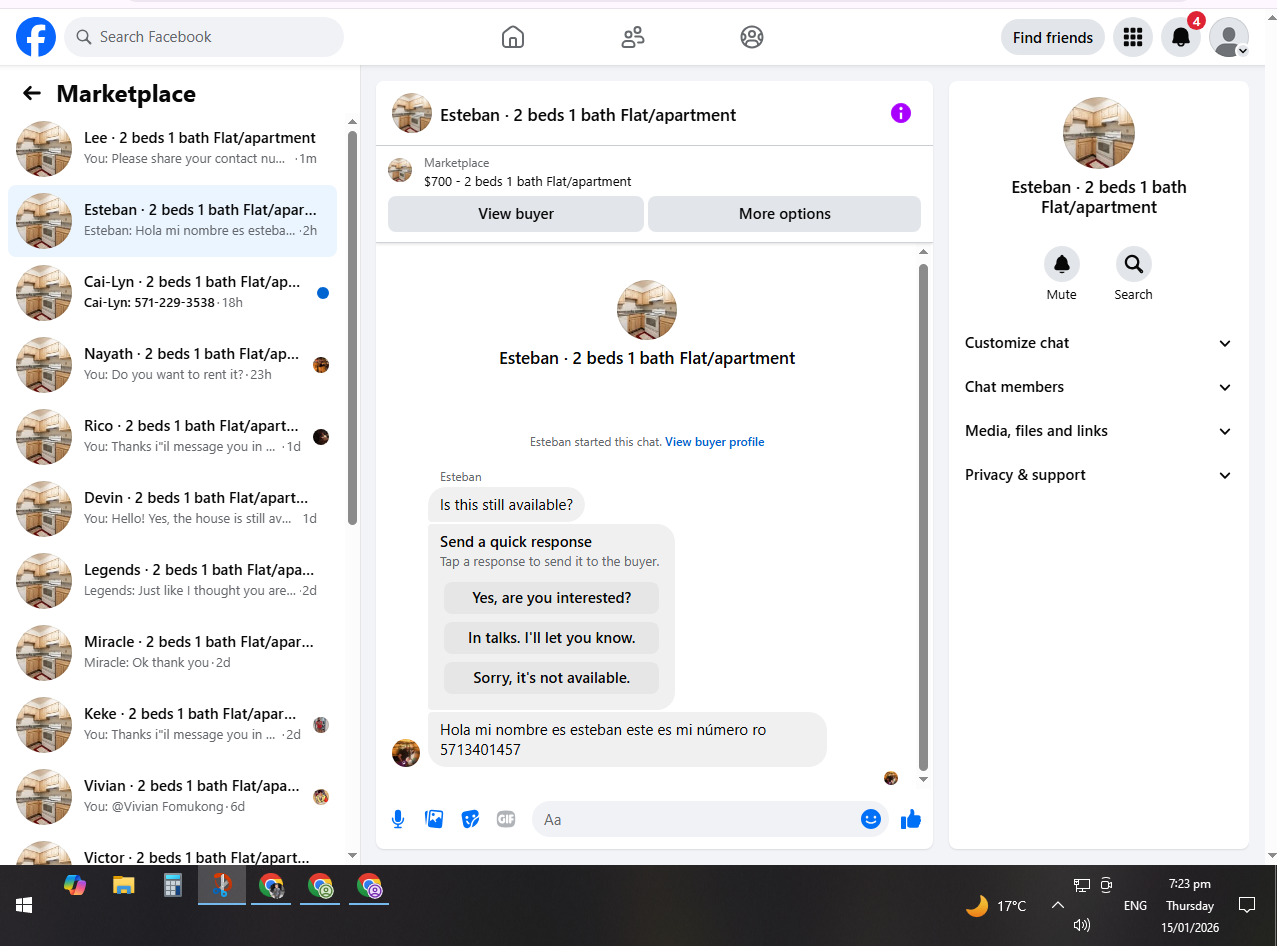Open the Home feed icon
Viewport: 1277px width, 946px height.
point(512,37)
